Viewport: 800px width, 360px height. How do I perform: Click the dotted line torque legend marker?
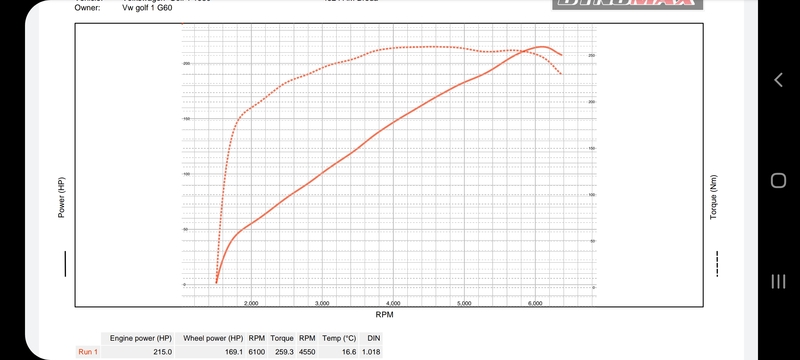[x=717, y=264]
